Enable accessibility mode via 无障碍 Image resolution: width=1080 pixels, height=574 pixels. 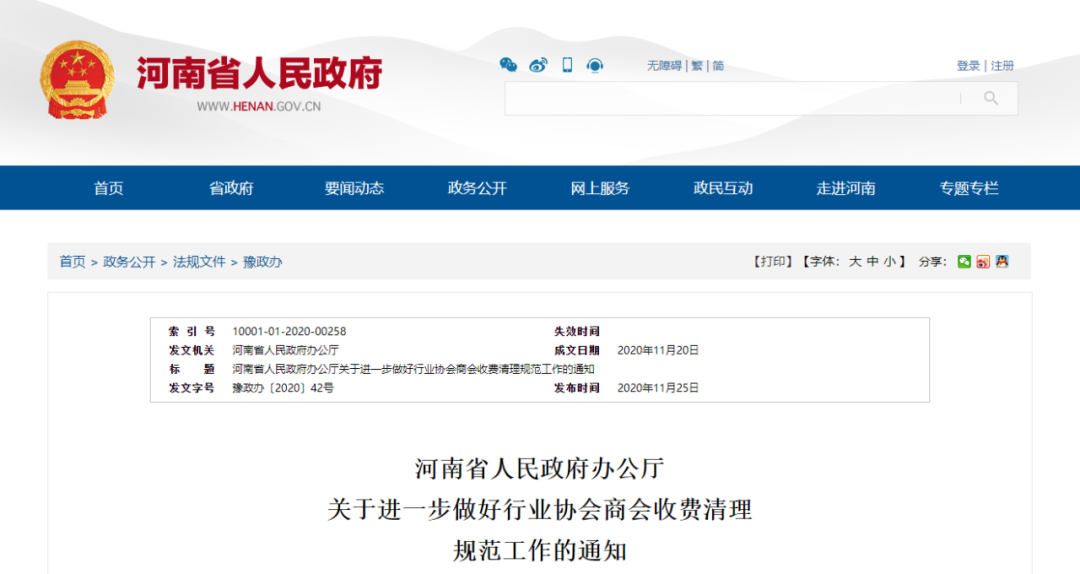click(x=663, y=66)
